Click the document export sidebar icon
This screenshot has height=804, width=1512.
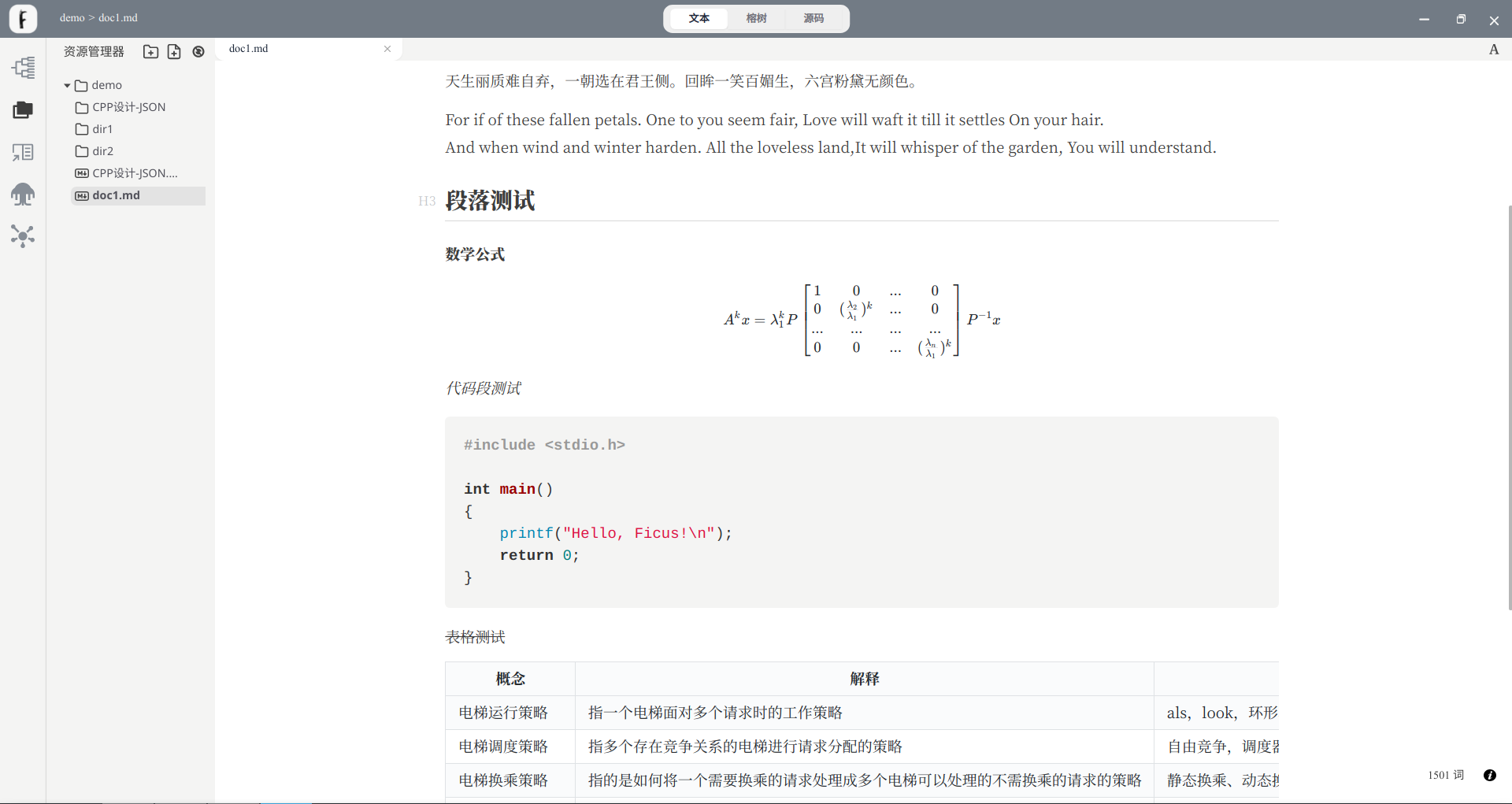point(23,152)
